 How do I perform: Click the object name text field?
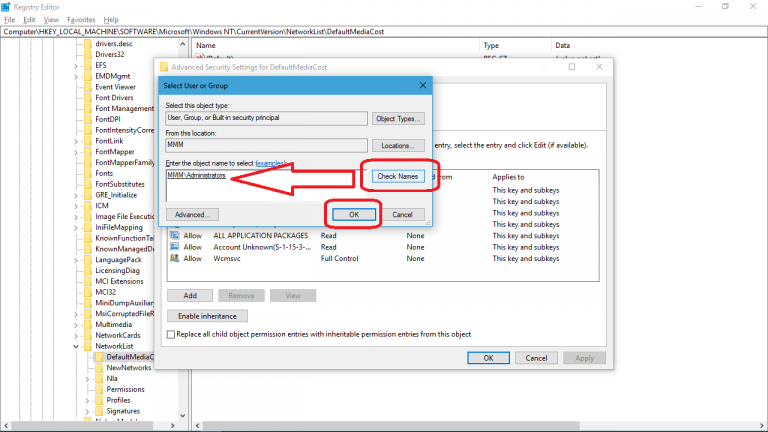[x=262, y=183]
